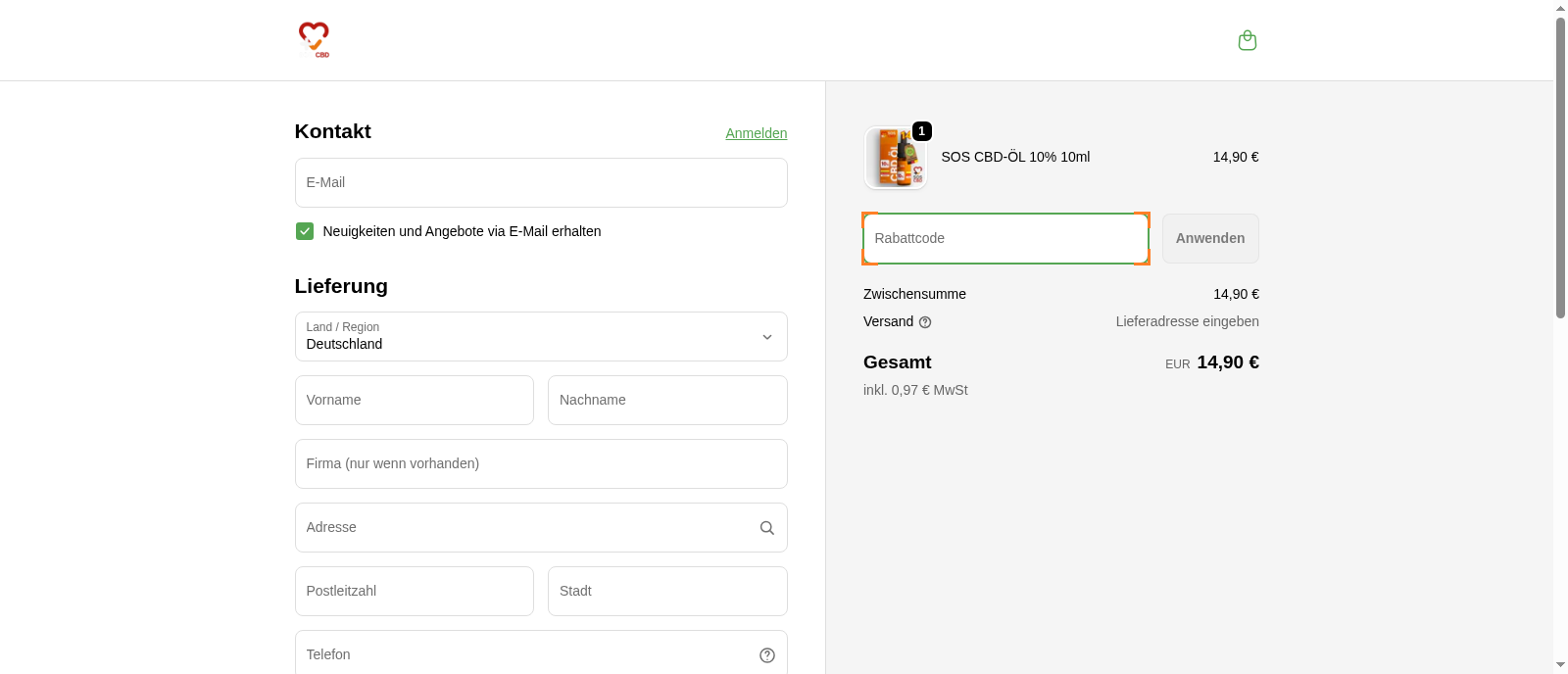
Task: Click the Firma optional field
Action: tap(540, 464)
